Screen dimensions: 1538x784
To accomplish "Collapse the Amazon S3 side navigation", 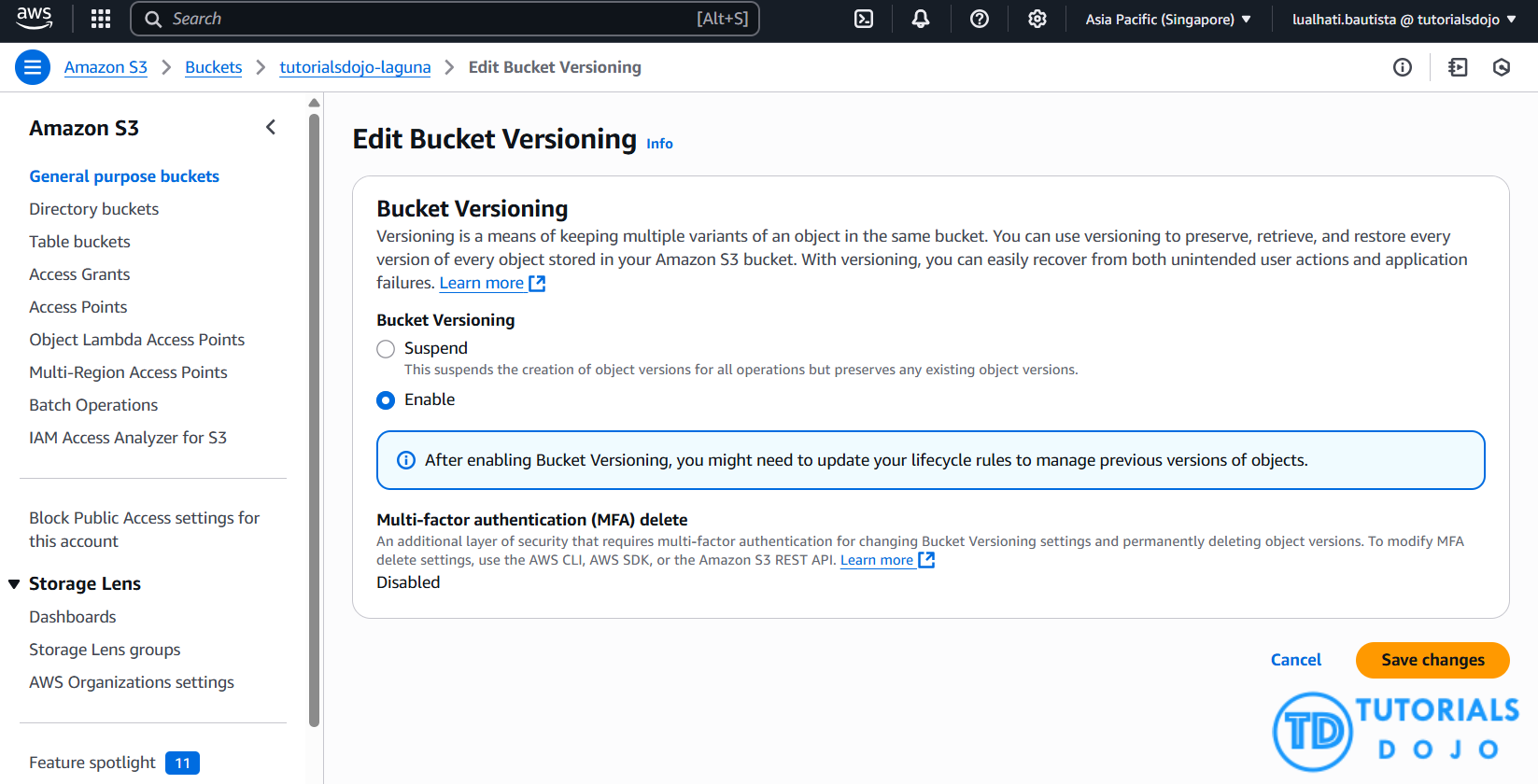I will [x=271, y=127].
